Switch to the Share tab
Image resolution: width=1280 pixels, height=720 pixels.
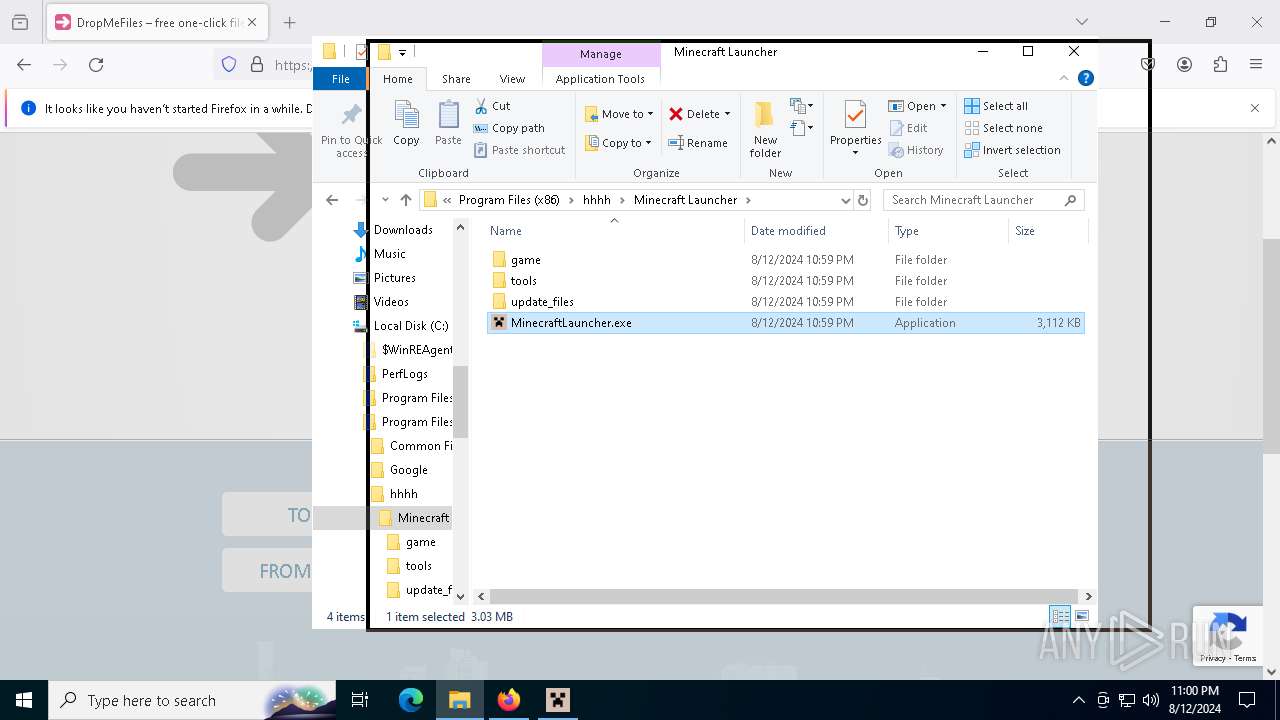pyautogui.click(x=456, y=79)
